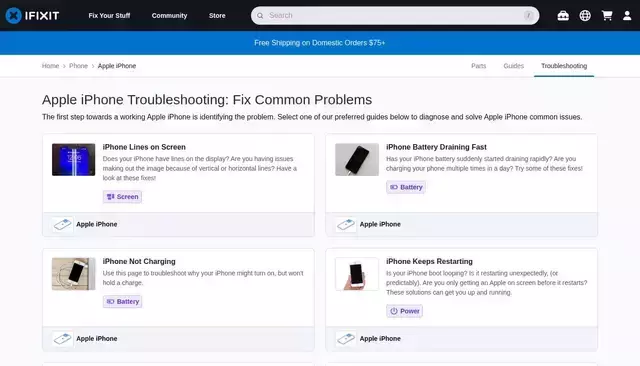Open the user account icon
This screenshot has width=640, height=366.
coord(627,16)
